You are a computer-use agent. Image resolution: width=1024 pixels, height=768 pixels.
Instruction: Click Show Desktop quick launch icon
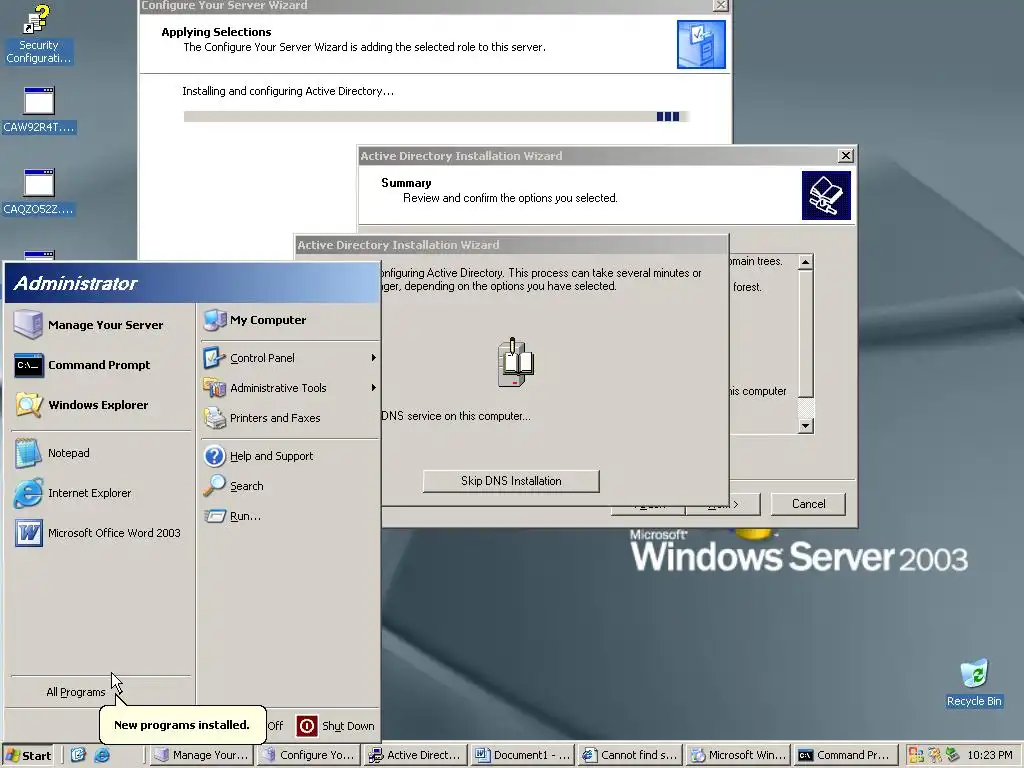(x=78, y=755)
